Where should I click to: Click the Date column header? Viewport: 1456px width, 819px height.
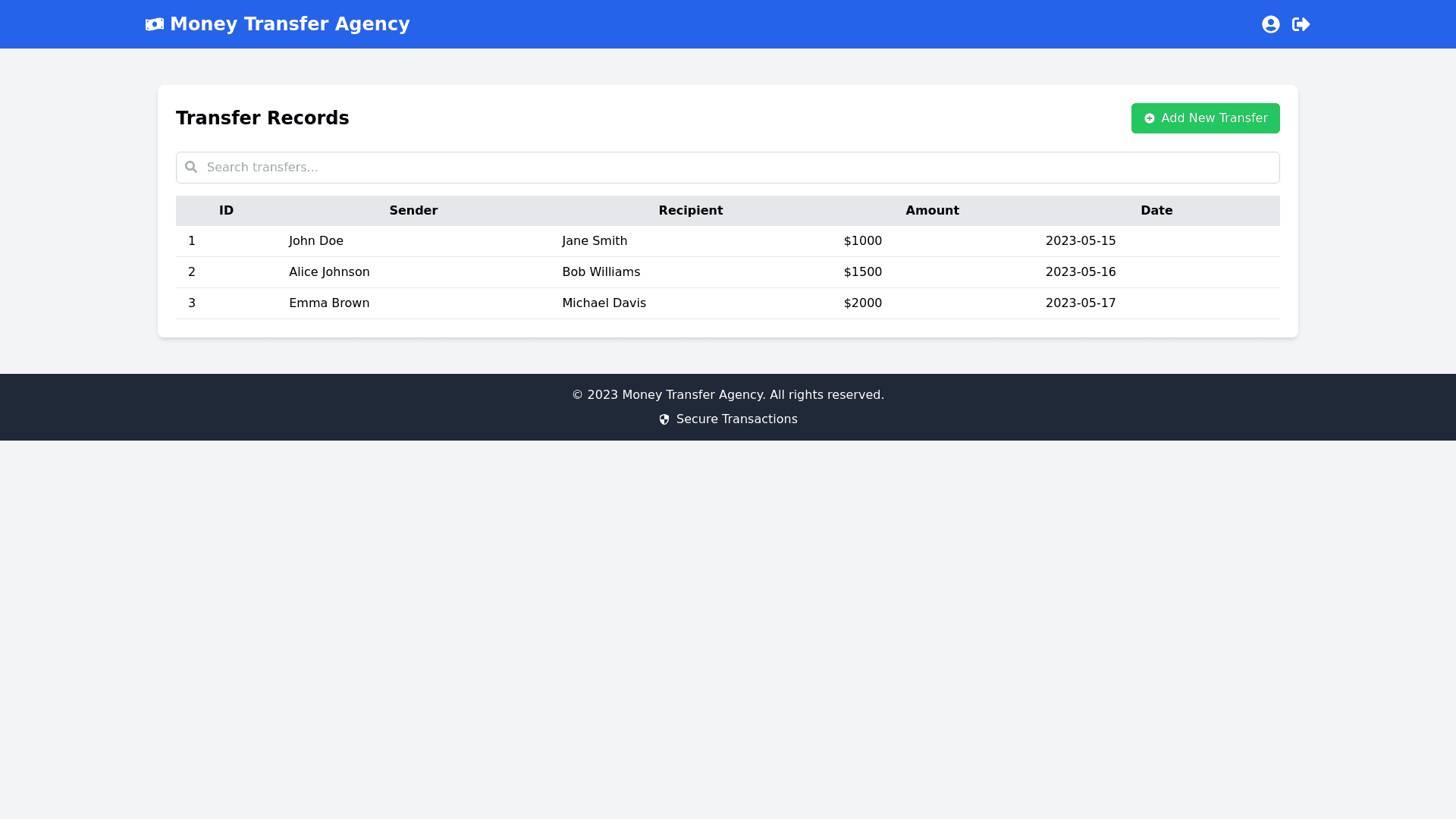pyautogui.click(x=1156, y=211)
